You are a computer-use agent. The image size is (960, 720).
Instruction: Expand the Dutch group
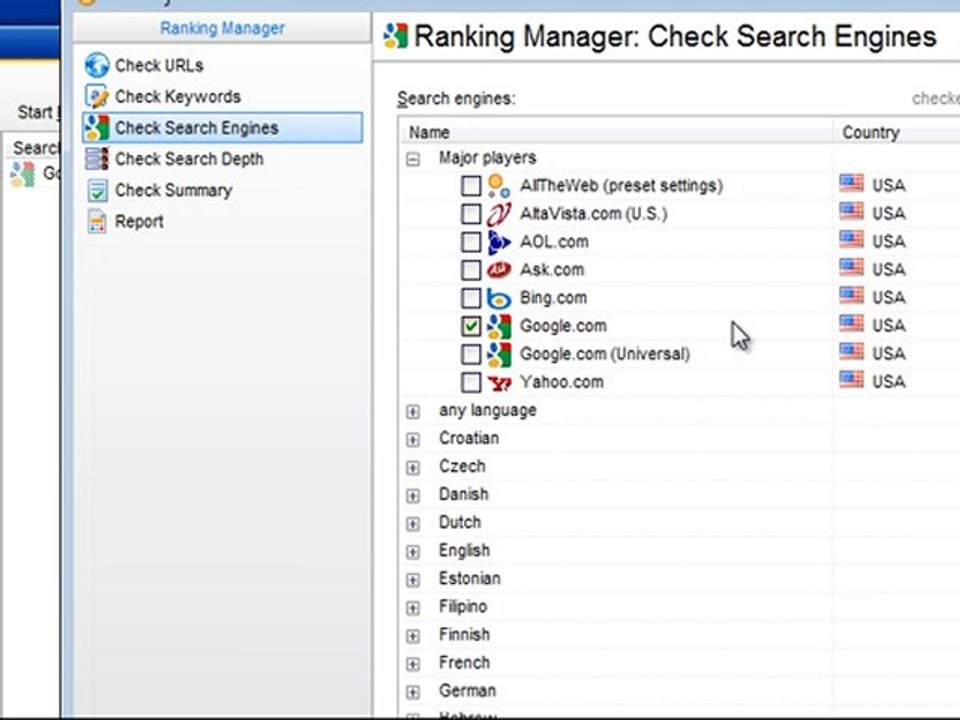click(413, 524)
